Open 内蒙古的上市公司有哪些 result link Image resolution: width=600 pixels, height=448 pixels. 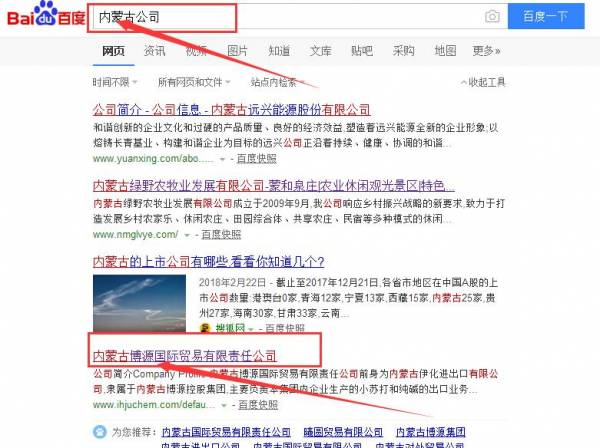tap(209, 262)
